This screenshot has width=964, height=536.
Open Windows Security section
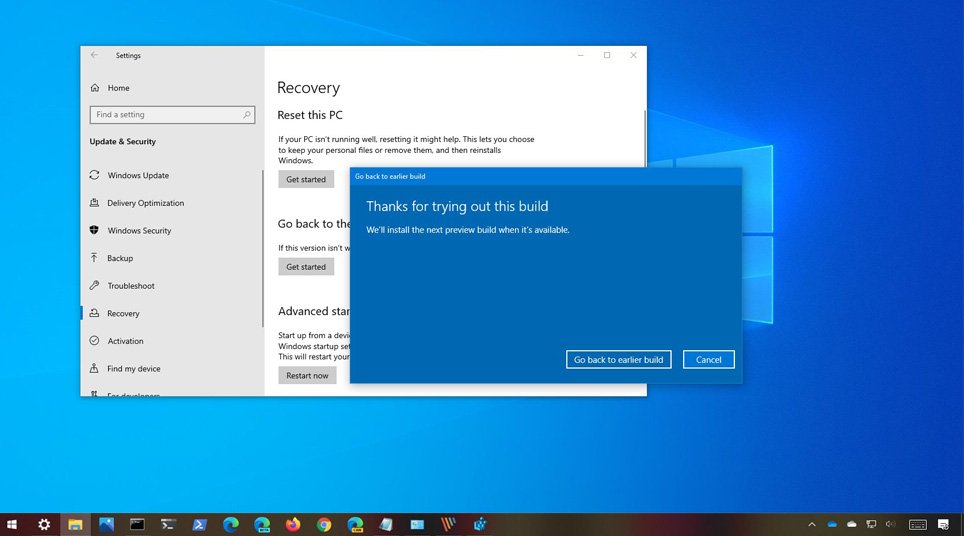139,231
